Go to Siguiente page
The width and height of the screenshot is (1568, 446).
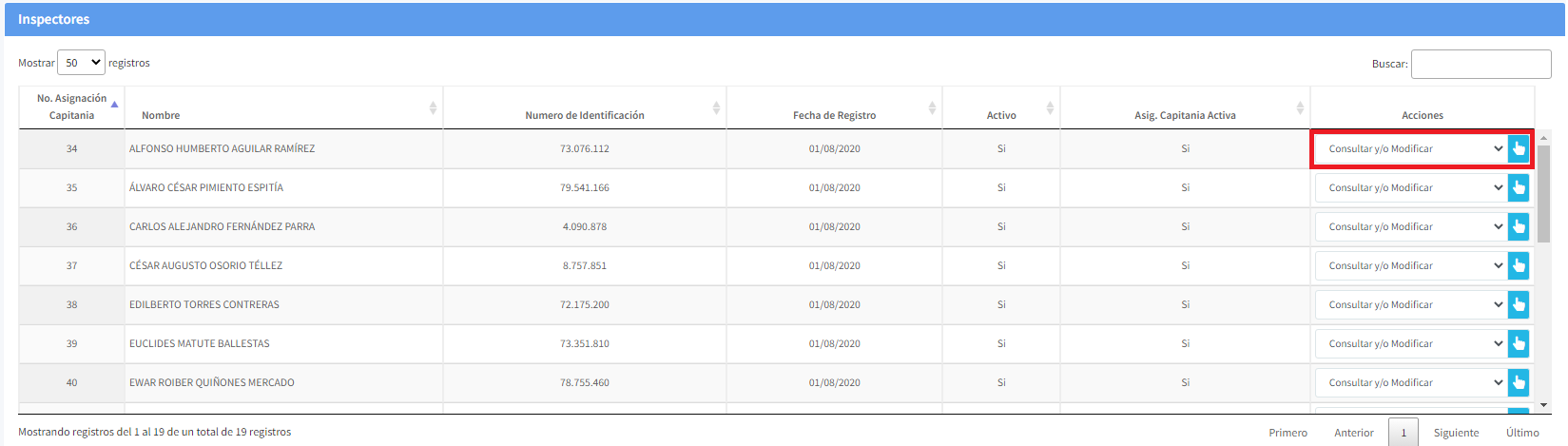tap(1456, 433)
